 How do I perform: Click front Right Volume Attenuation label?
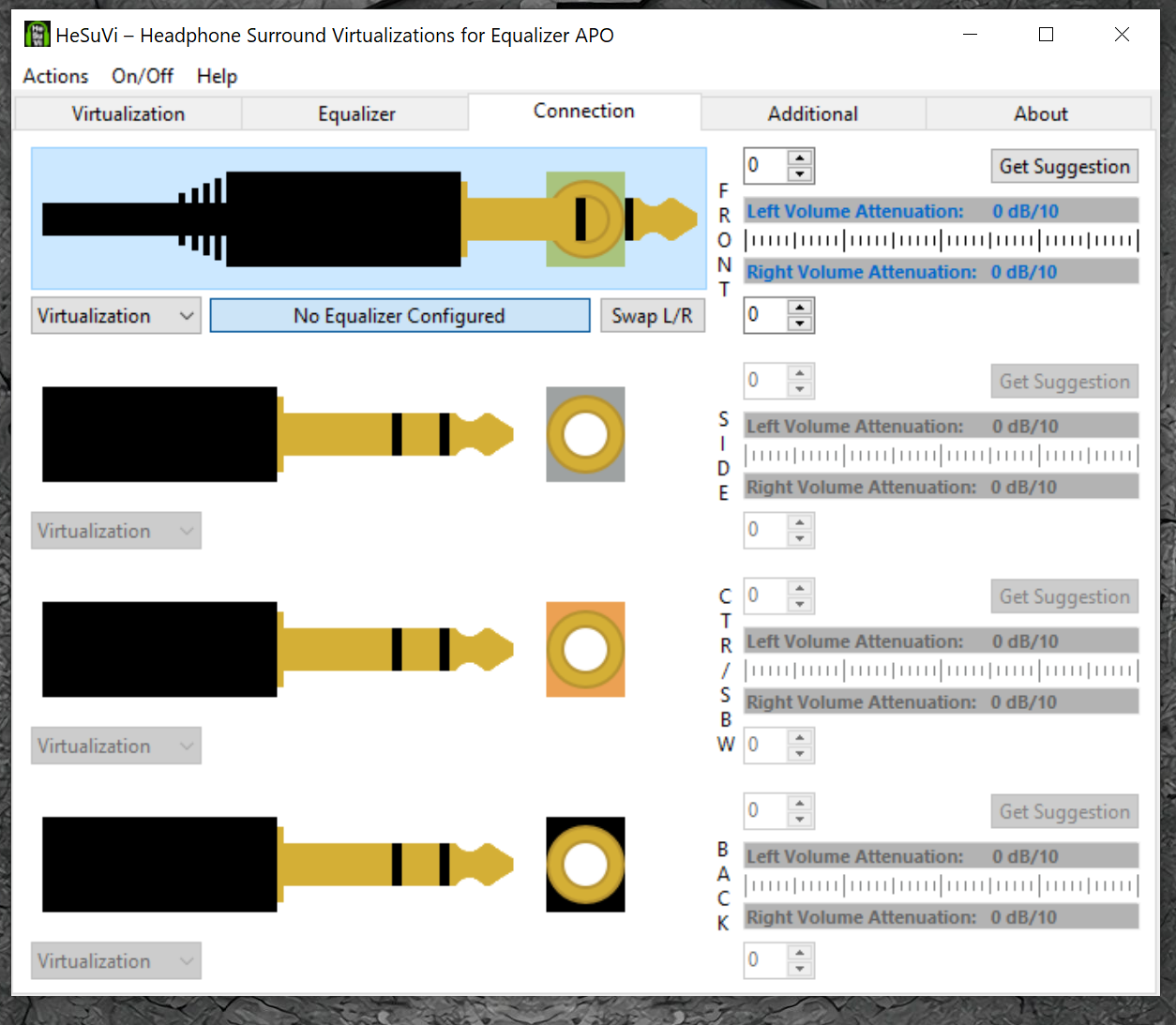(862, 272)
